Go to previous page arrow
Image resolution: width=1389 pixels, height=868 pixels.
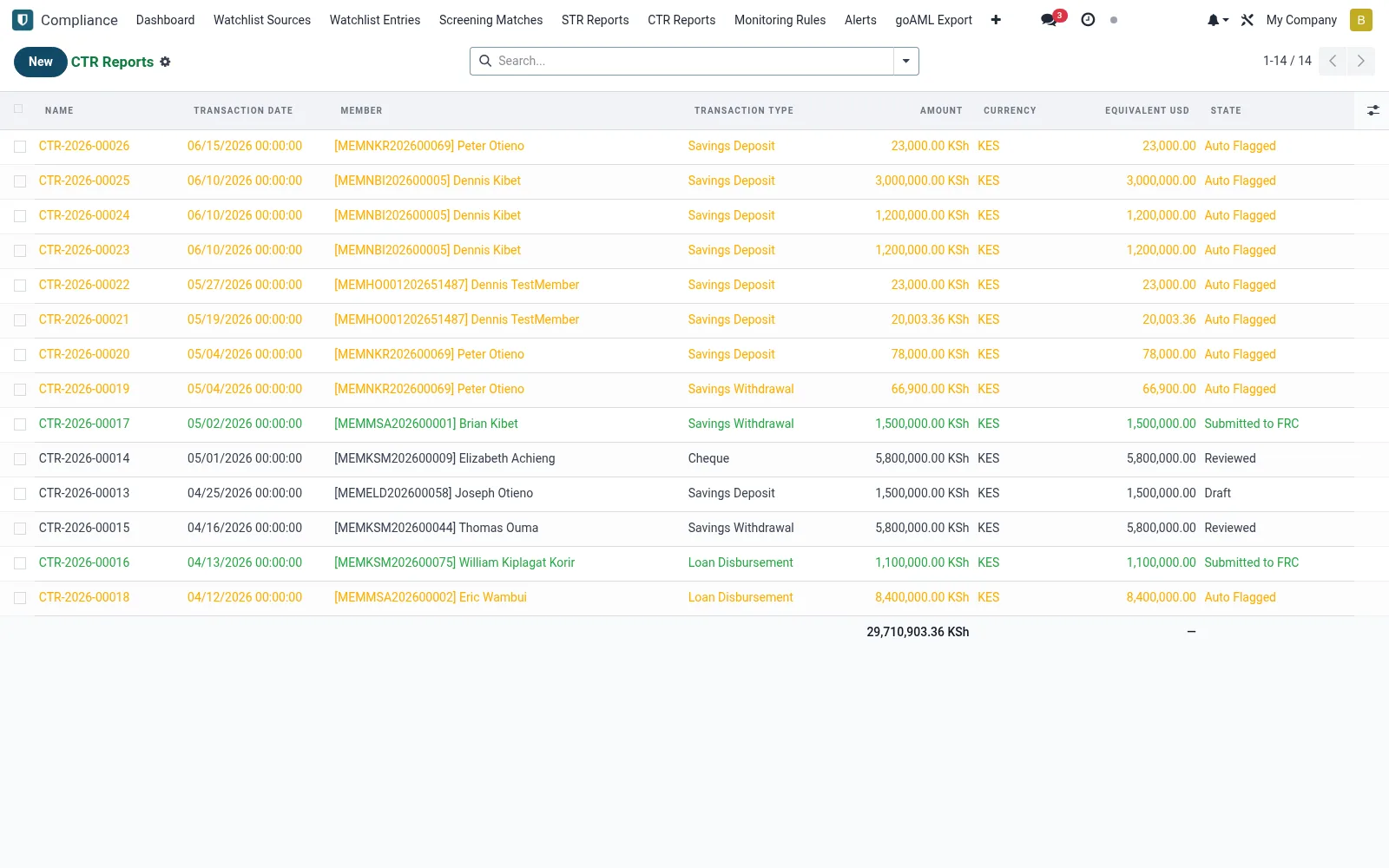tap(1333, 61)
